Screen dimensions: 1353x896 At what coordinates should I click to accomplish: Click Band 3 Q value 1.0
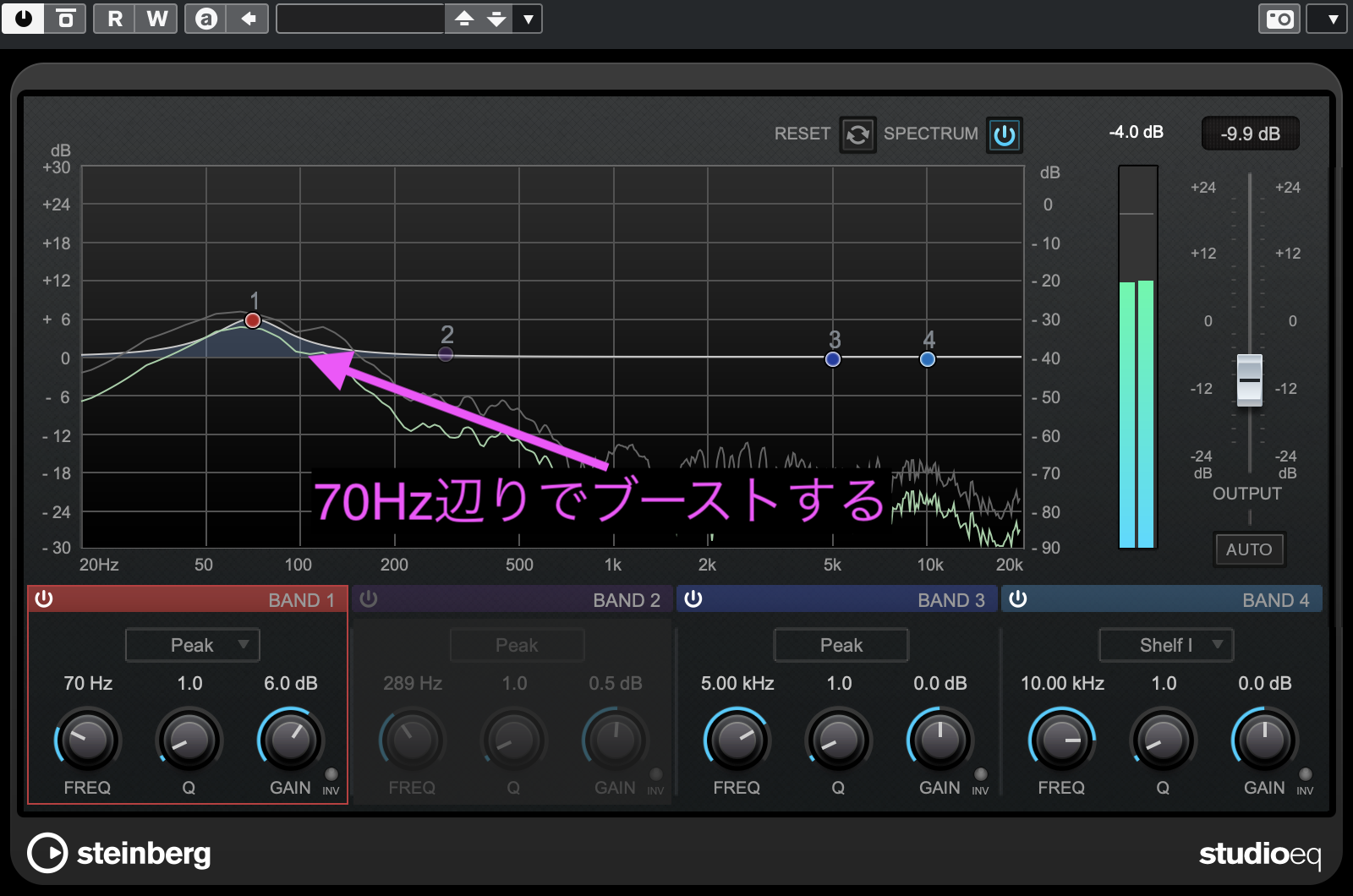pyautogui.click(x=839, y=683)
